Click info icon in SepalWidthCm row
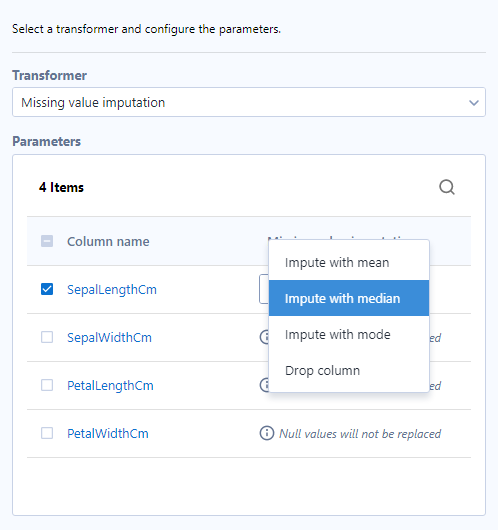 [264, 337]
